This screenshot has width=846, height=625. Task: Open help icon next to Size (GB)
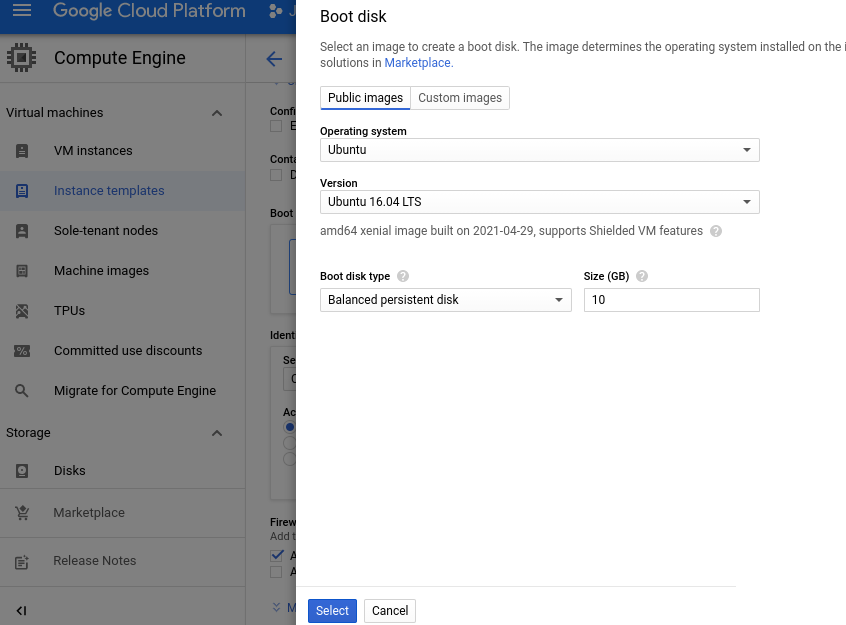point(642,276)
